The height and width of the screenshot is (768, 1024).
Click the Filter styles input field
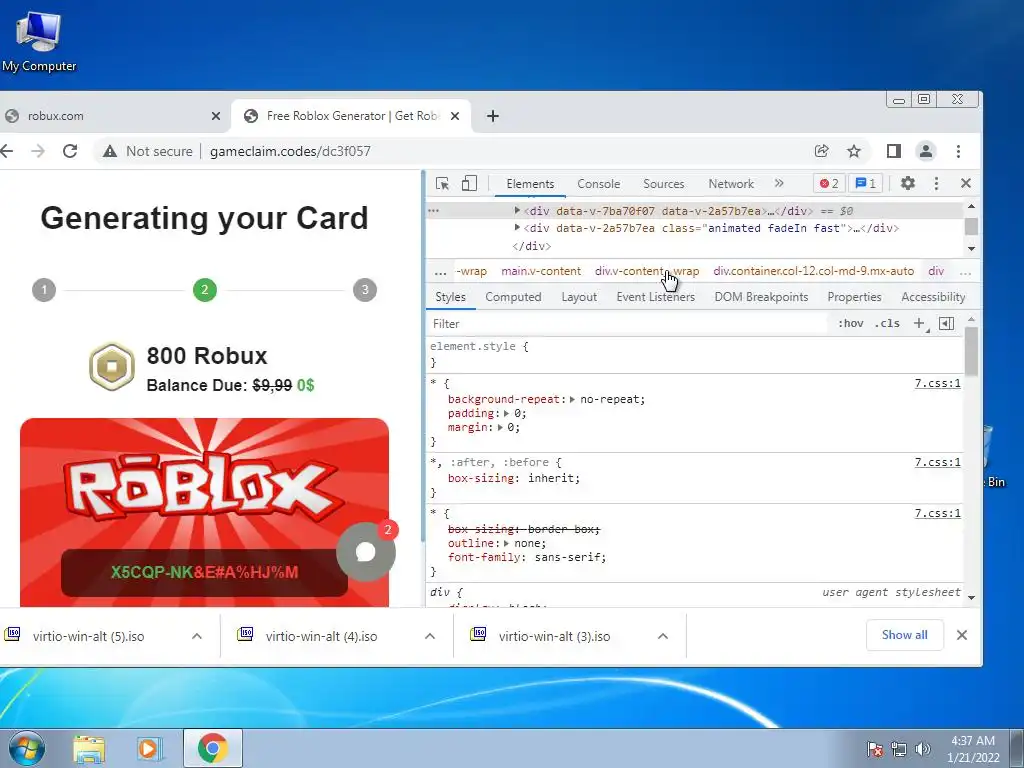point(627,324)
